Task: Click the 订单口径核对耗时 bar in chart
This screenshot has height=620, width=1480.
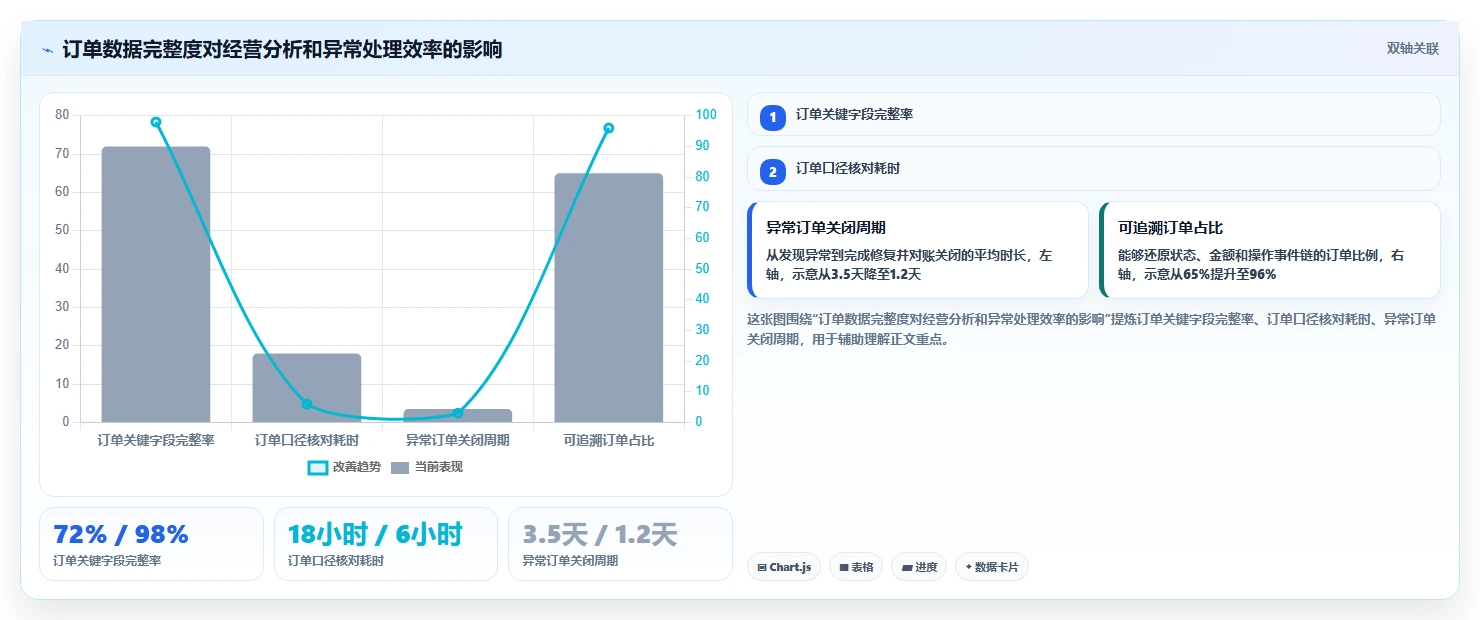Action: 307,388
